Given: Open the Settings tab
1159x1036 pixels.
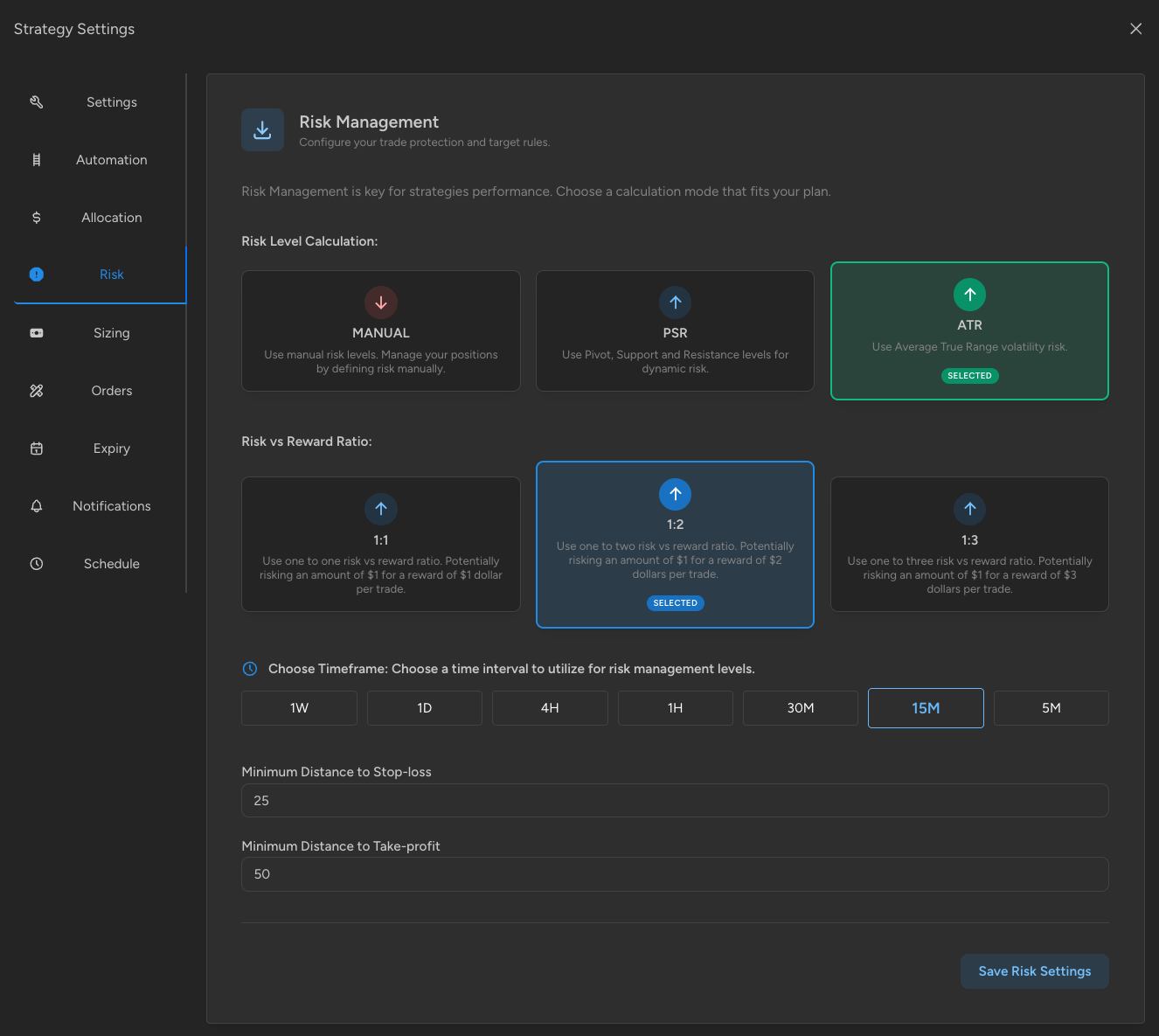Looking at the screenshot, I should tap(100, 102).
